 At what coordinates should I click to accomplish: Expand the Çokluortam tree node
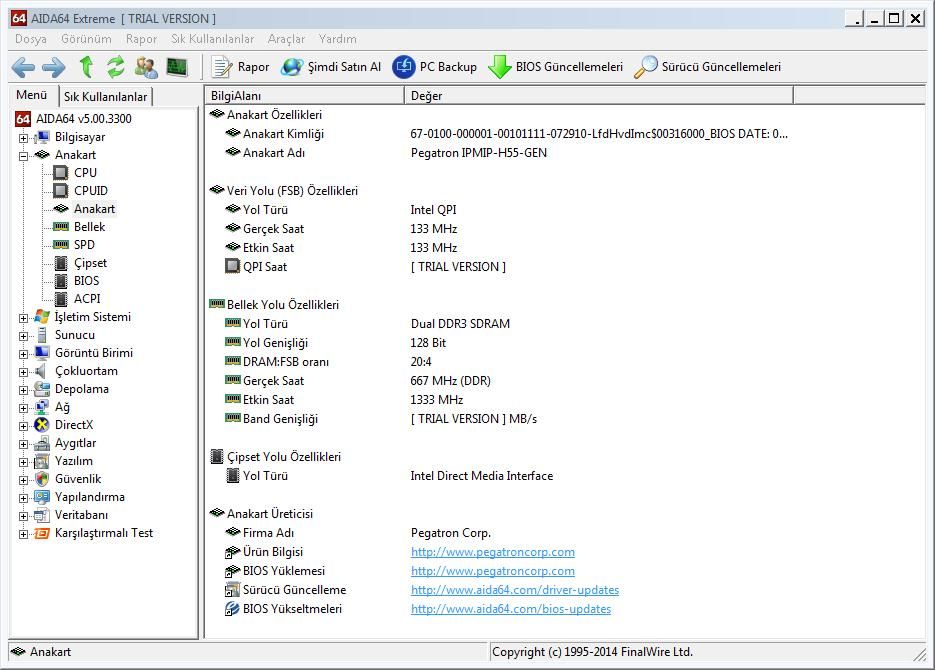(23, 372)
